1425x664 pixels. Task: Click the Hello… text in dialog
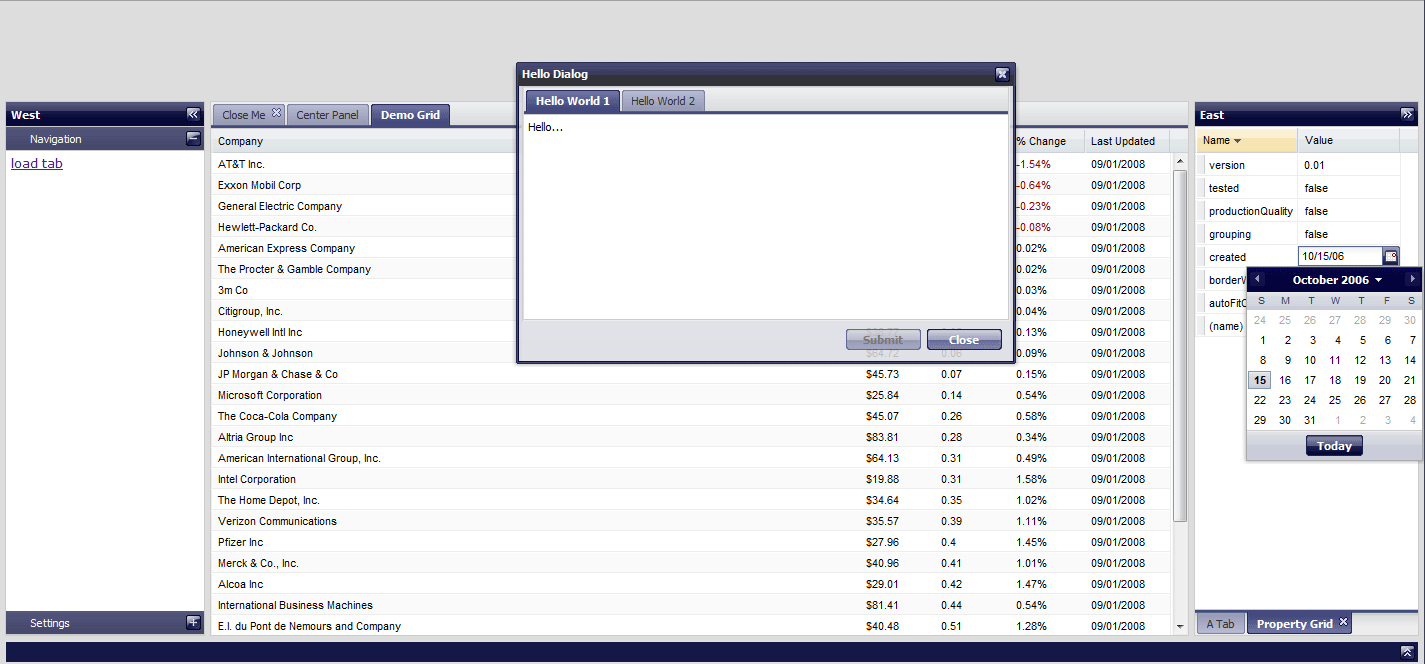(x=545, y=127)
